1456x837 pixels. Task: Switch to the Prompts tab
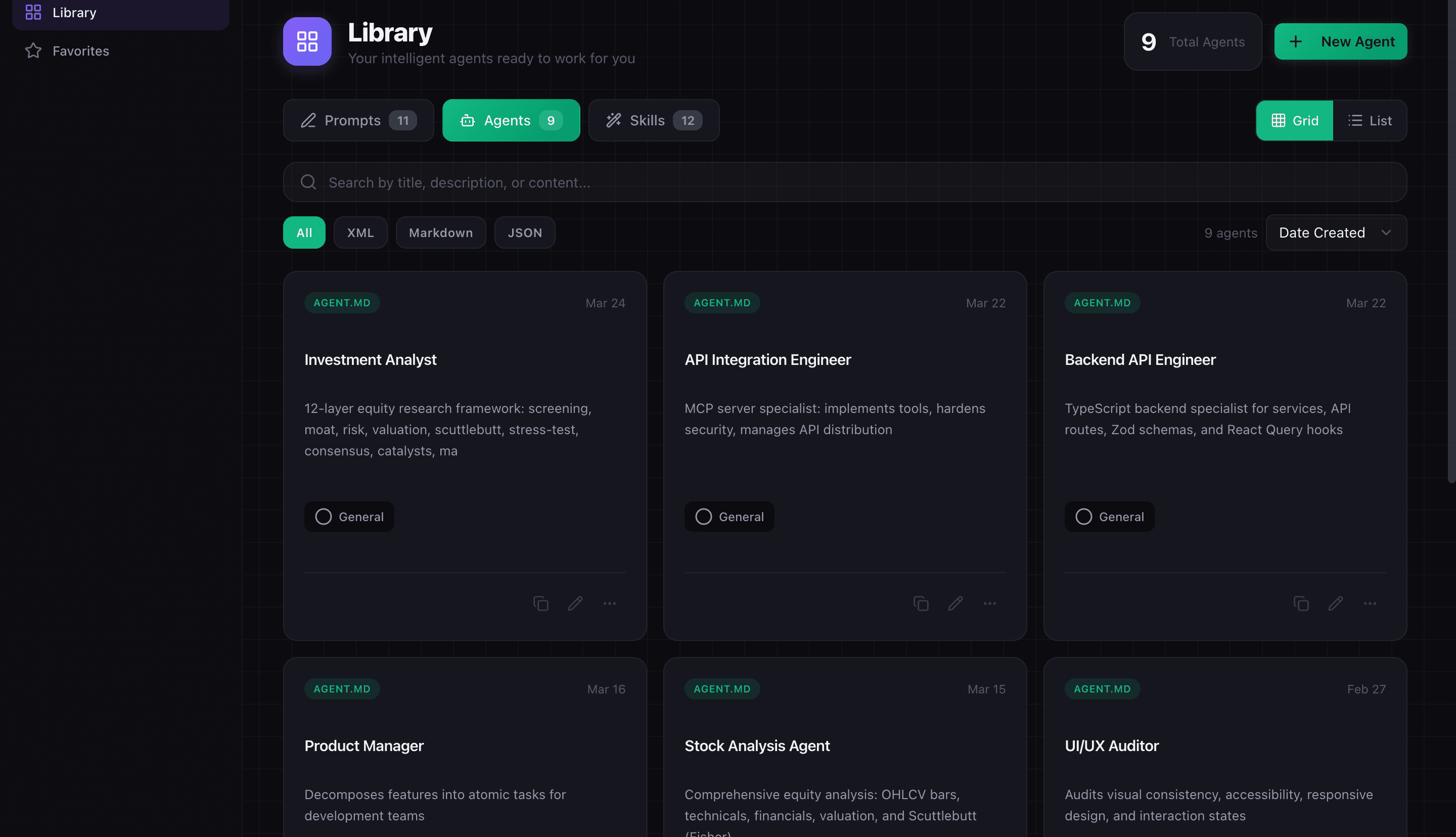[358, 120]
